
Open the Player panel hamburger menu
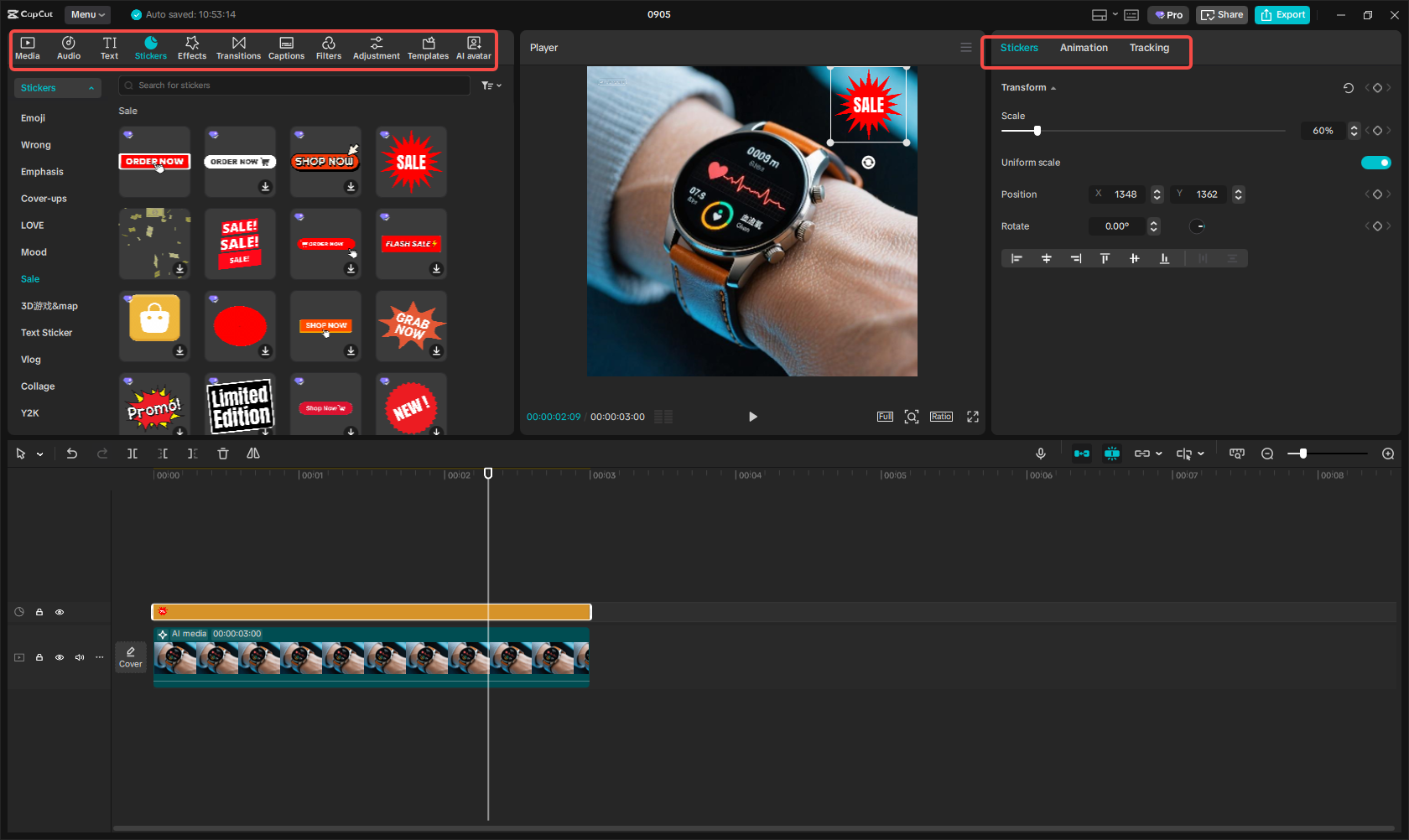[x=966, y=48]
